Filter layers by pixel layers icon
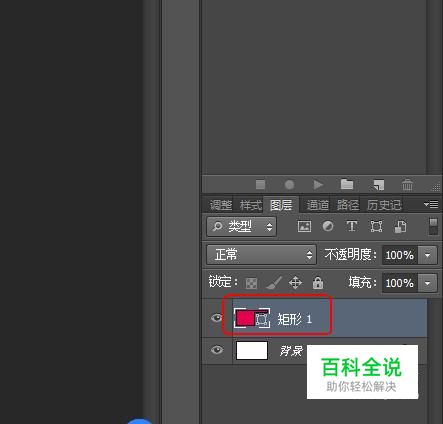This screenshot has height=424, width=443. [304, 227]
